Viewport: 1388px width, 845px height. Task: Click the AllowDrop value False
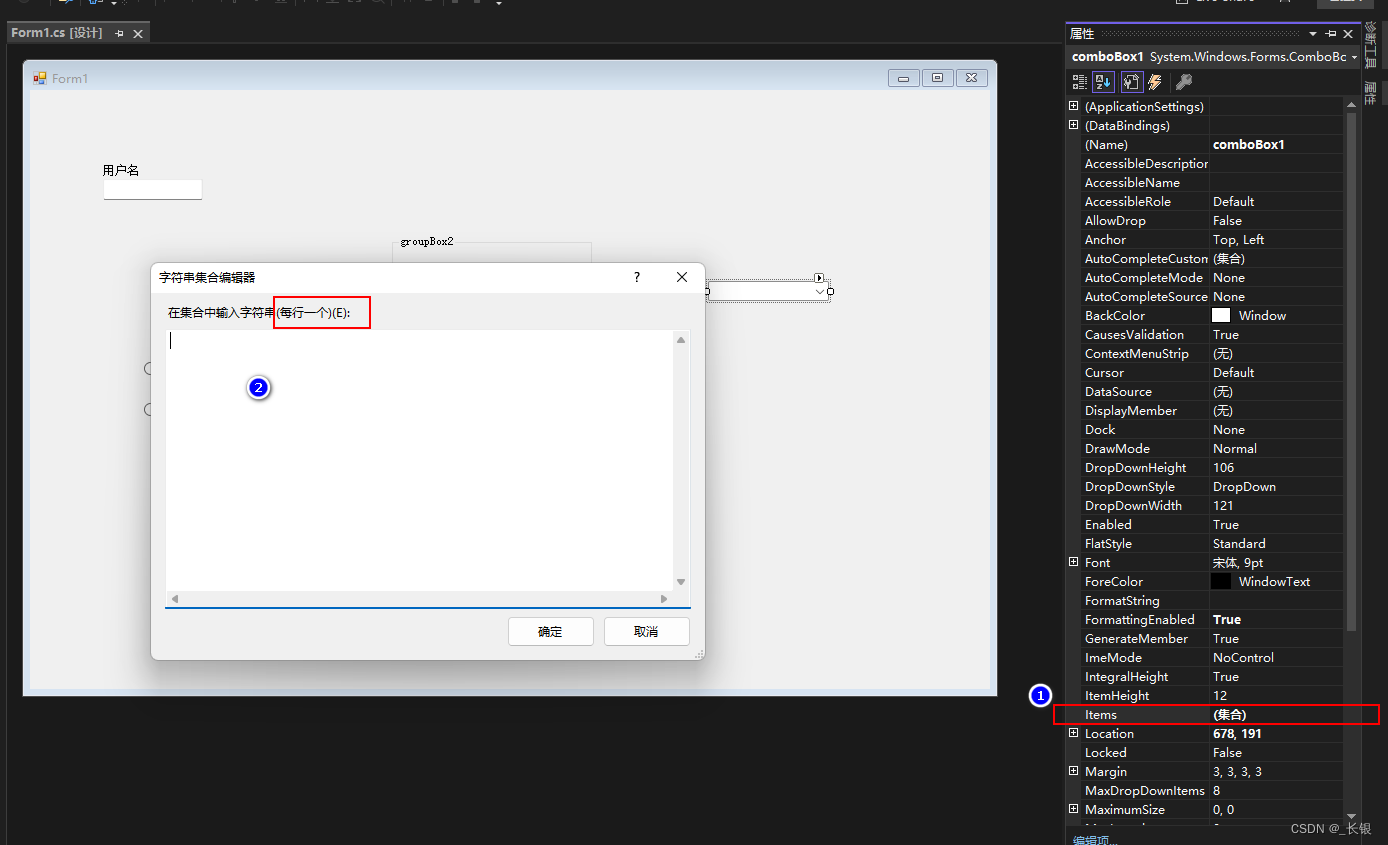[1227, 220]
